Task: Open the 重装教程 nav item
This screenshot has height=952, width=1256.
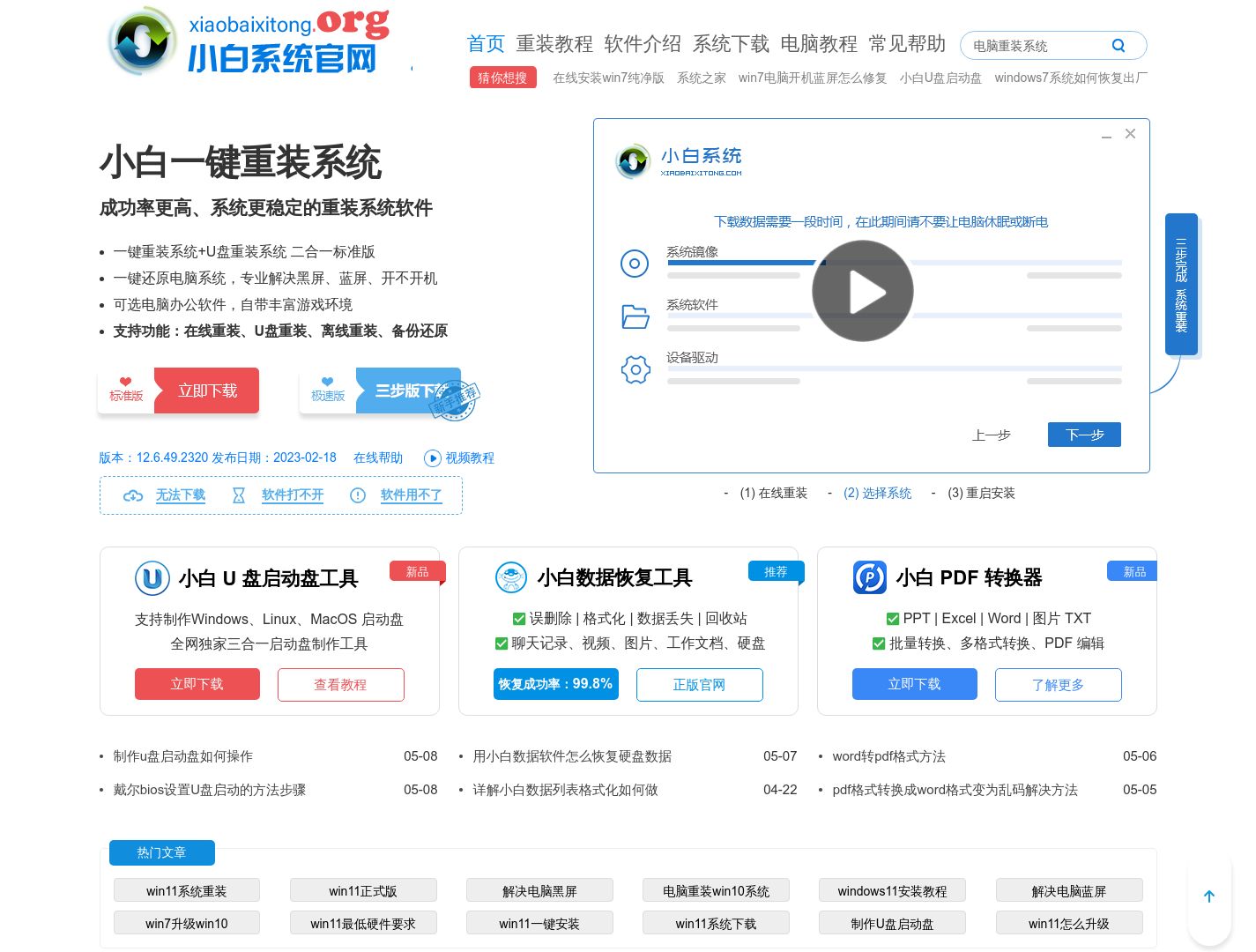Action: tap(554, 44)
